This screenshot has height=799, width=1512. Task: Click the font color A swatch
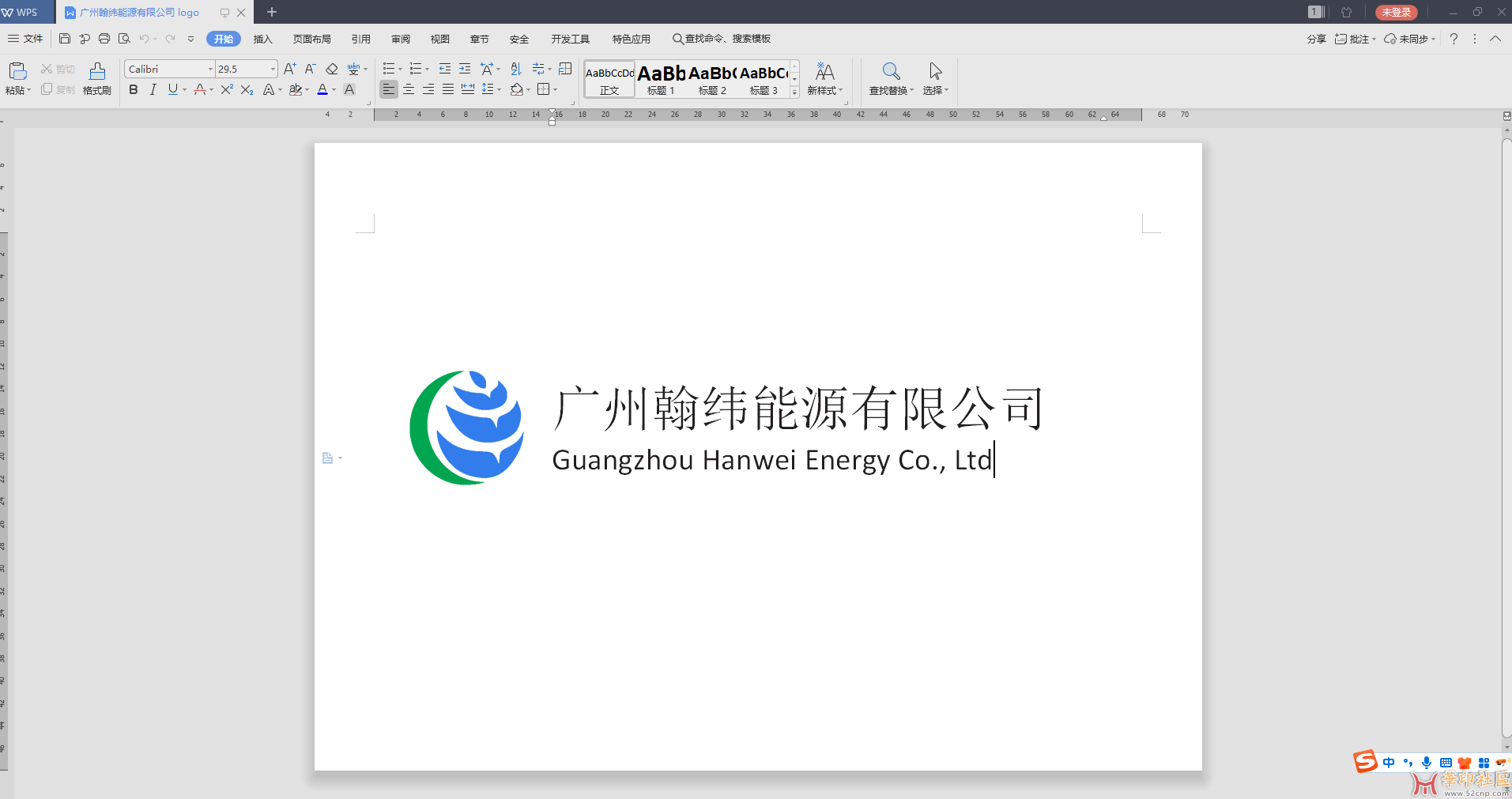point(322,90)
